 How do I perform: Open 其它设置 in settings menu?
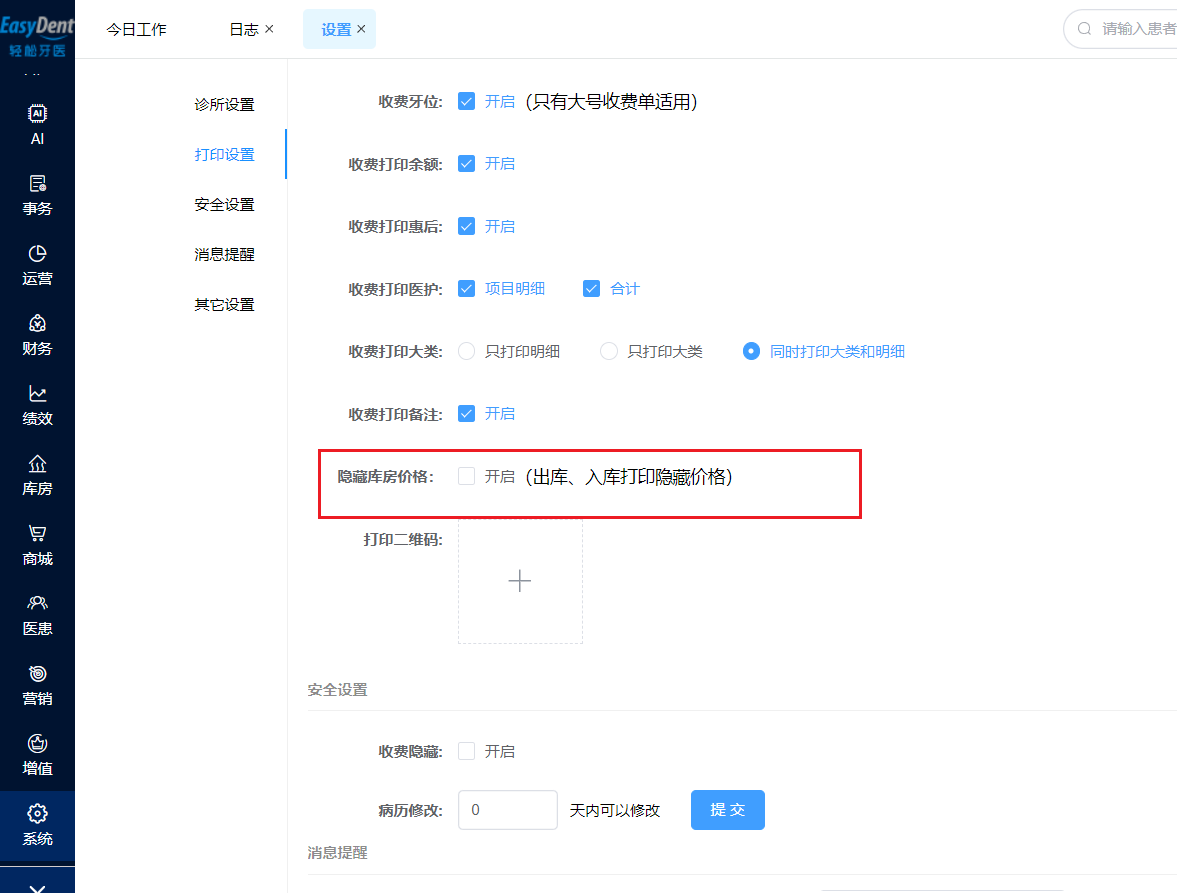click(x=224, y=305)
